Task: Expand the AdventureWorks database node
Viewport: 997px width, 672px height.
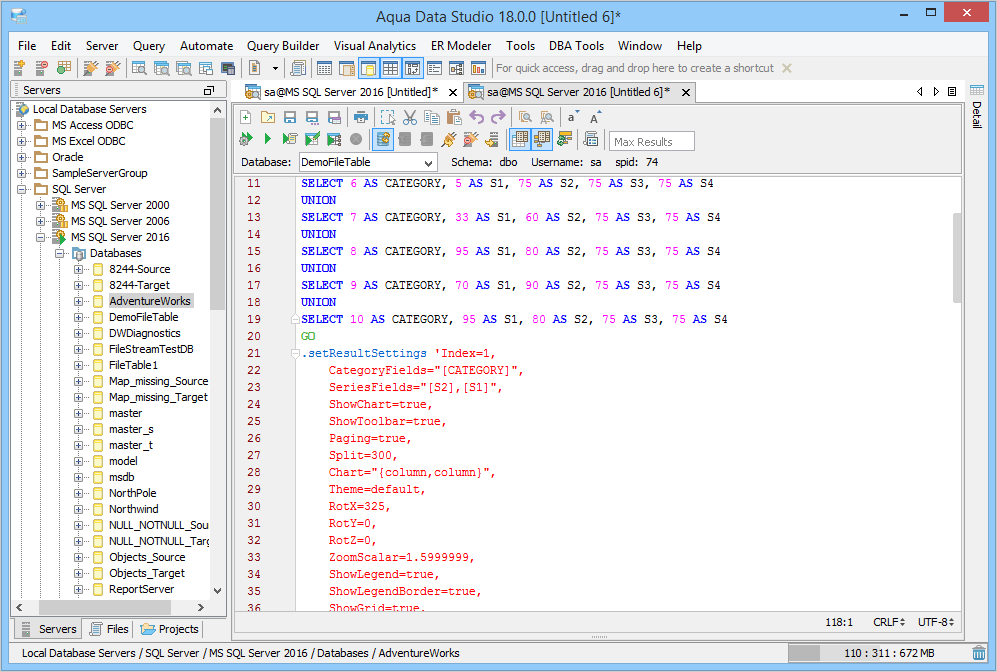Action: point(78,301)
